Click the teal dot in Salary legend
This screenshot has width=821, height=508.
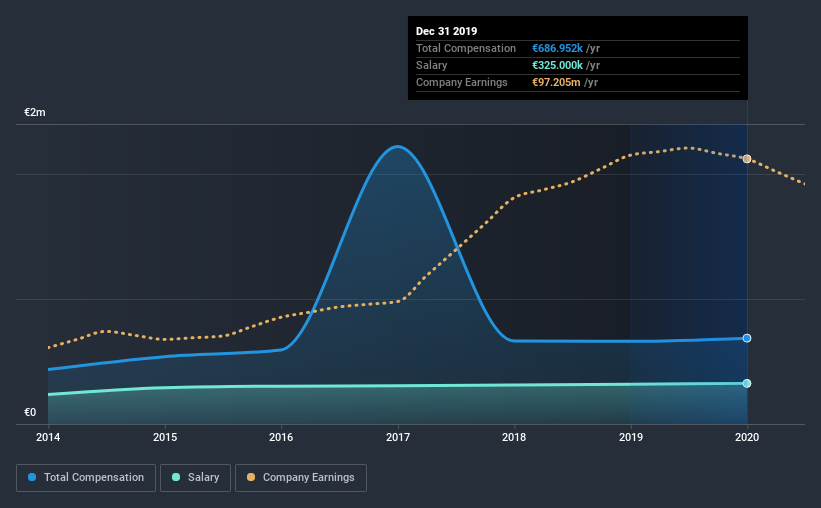tap(176, 477)
